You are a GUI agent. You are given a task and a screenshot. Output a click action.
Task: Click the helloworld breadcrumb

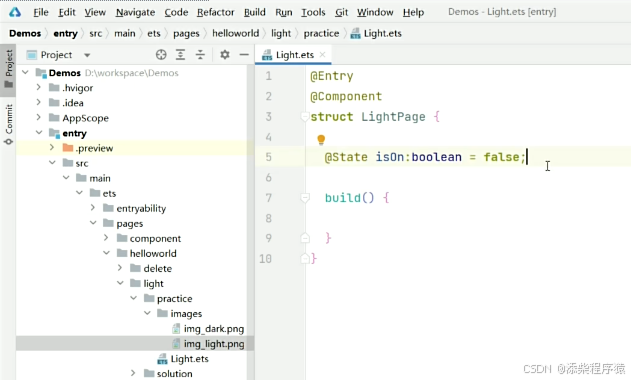(235, 33)
